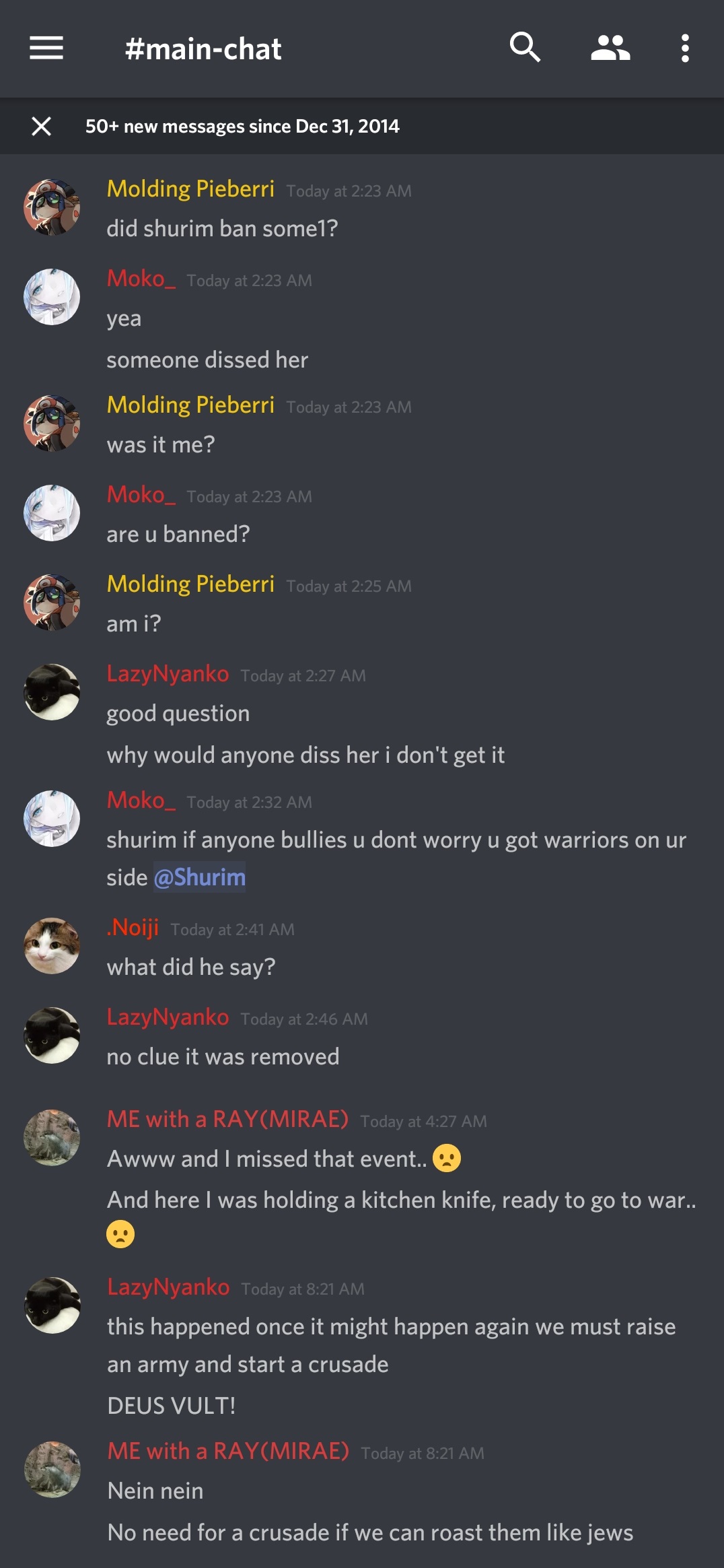The width and height of the screenshot is (724, 1568).
Task: Select message "no clue it was removed"
Action: coord(223,1056)
